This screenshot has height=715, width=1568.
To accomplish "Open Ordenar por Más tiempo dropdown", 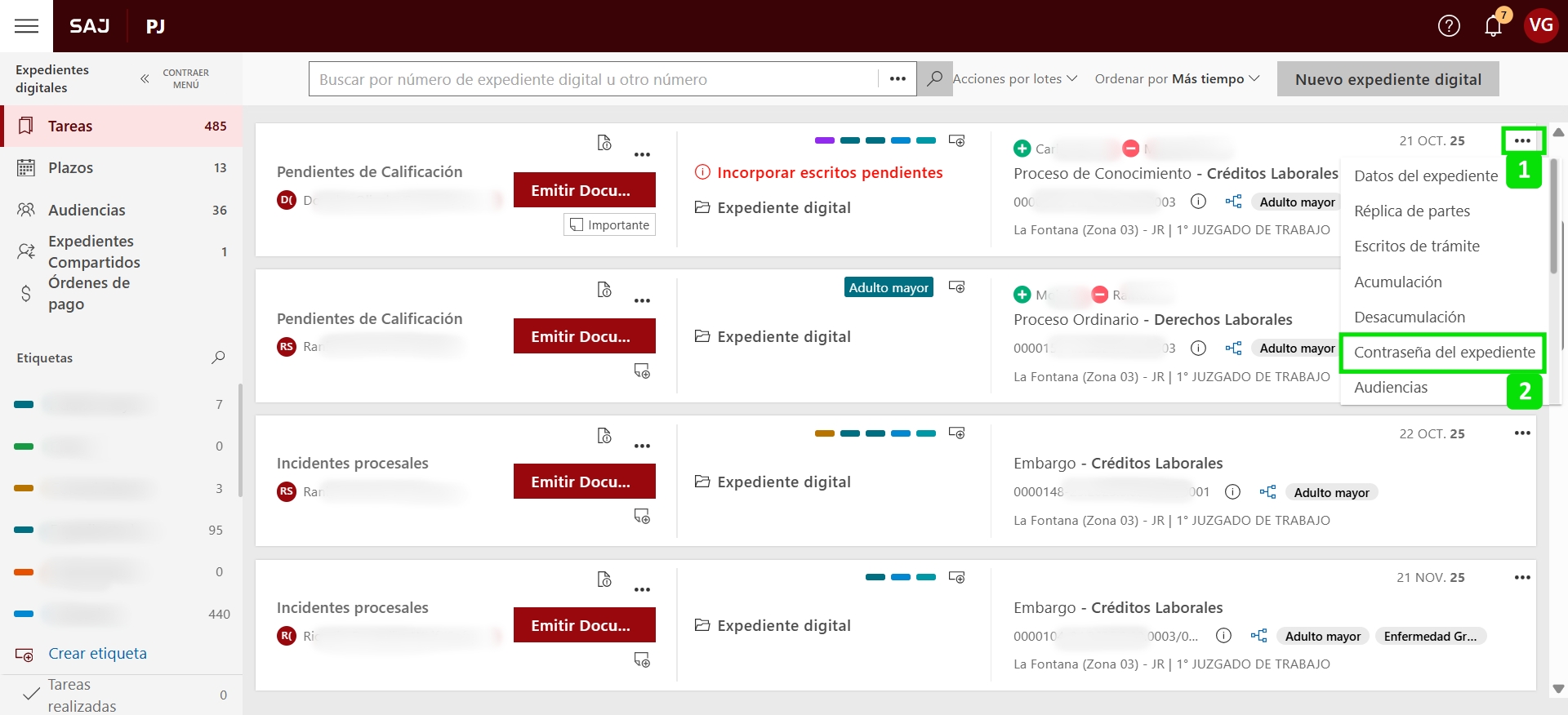I will (1177, 79).
